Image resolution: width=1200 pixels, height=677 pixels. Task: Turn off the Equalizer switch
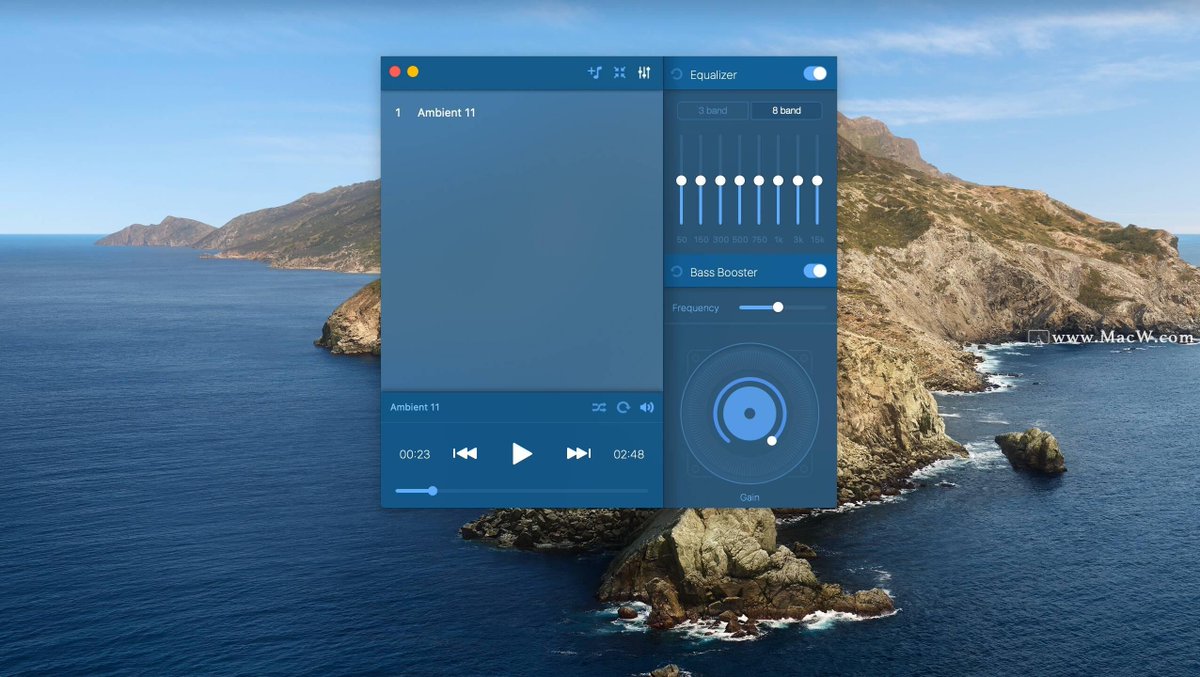[x=815, y=73]
